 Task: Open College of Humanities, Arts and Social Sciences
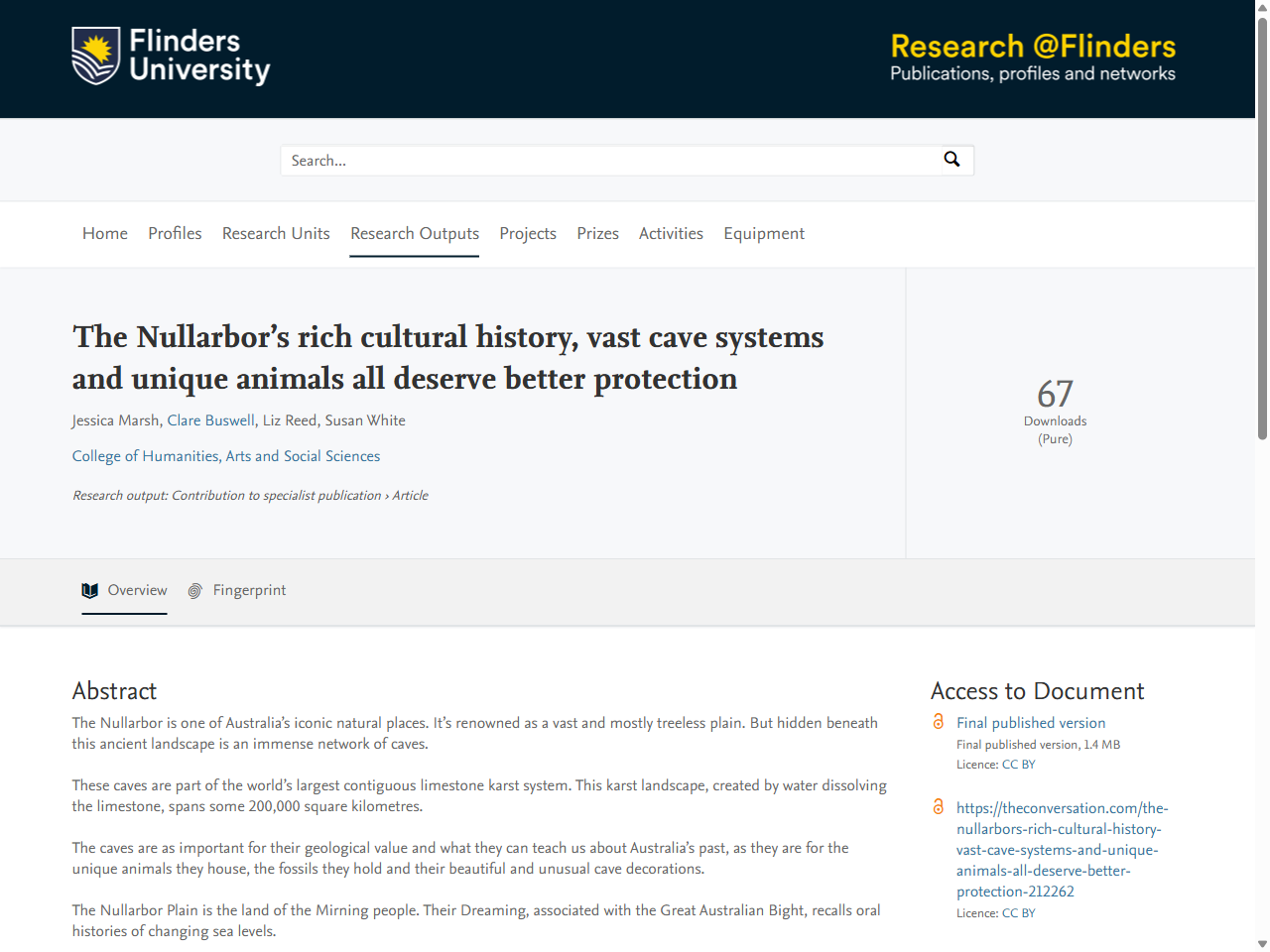226,456
